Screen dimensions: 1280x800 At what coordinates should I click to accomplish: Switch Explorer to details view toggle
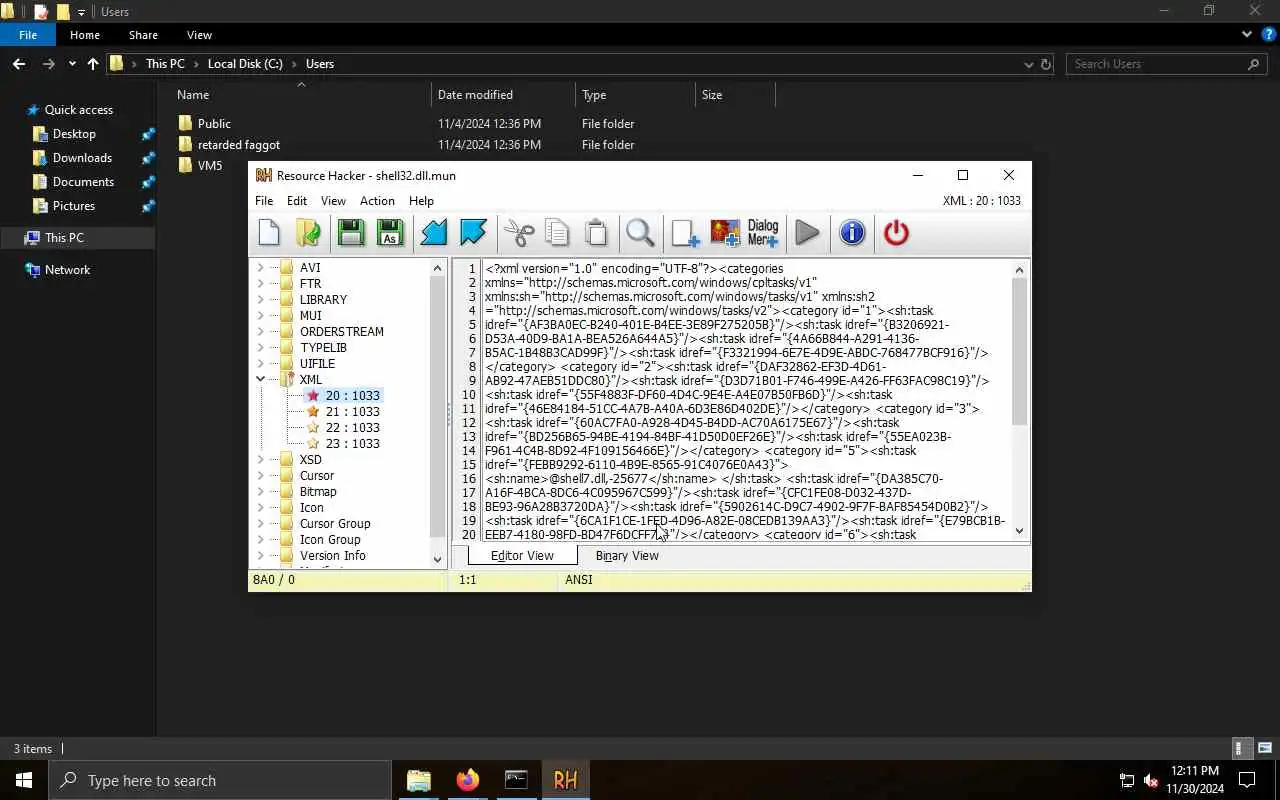click(x=1240, y=748)
